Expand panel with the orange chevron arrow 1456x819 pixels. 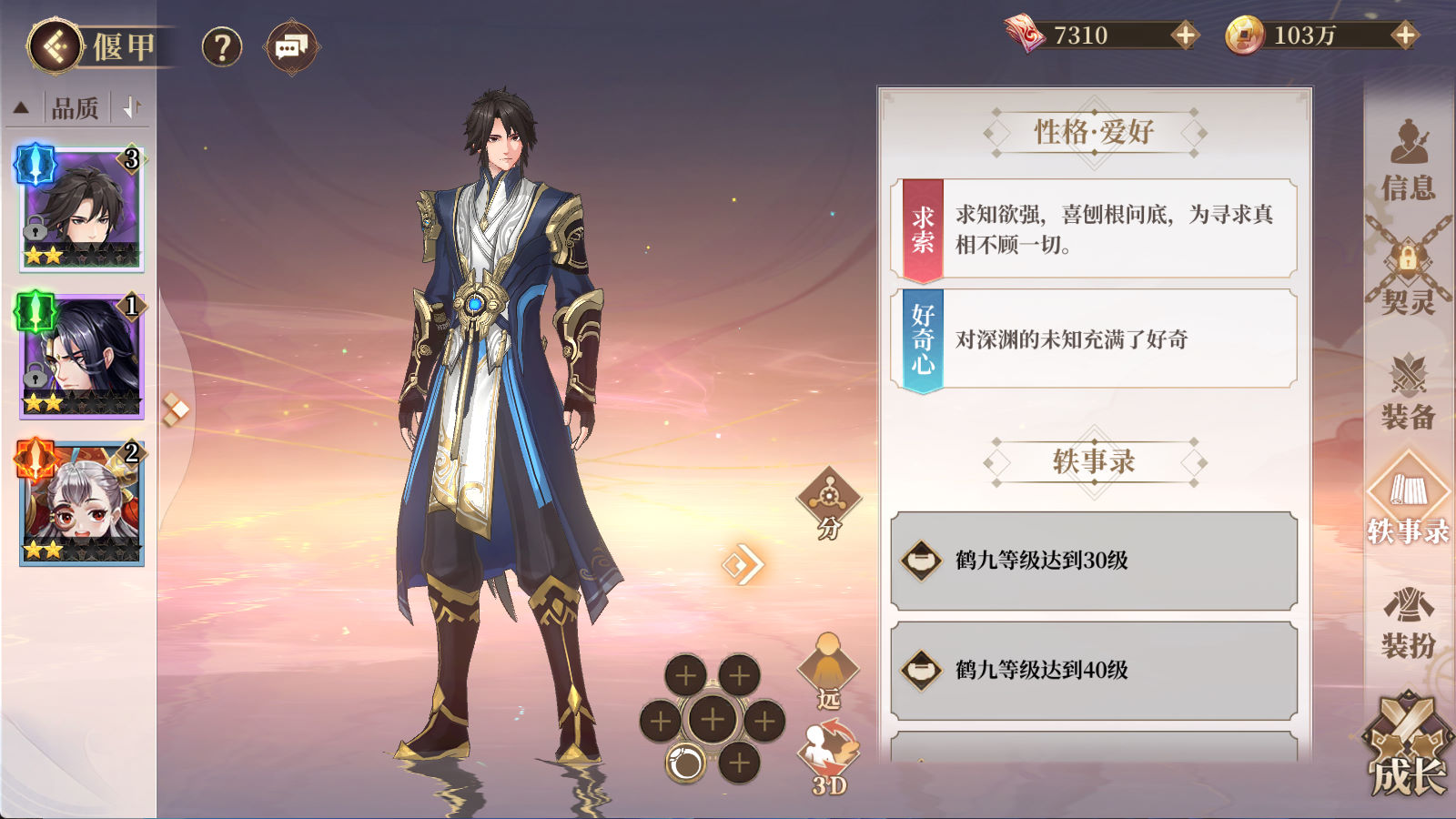(x=742, y=565)
